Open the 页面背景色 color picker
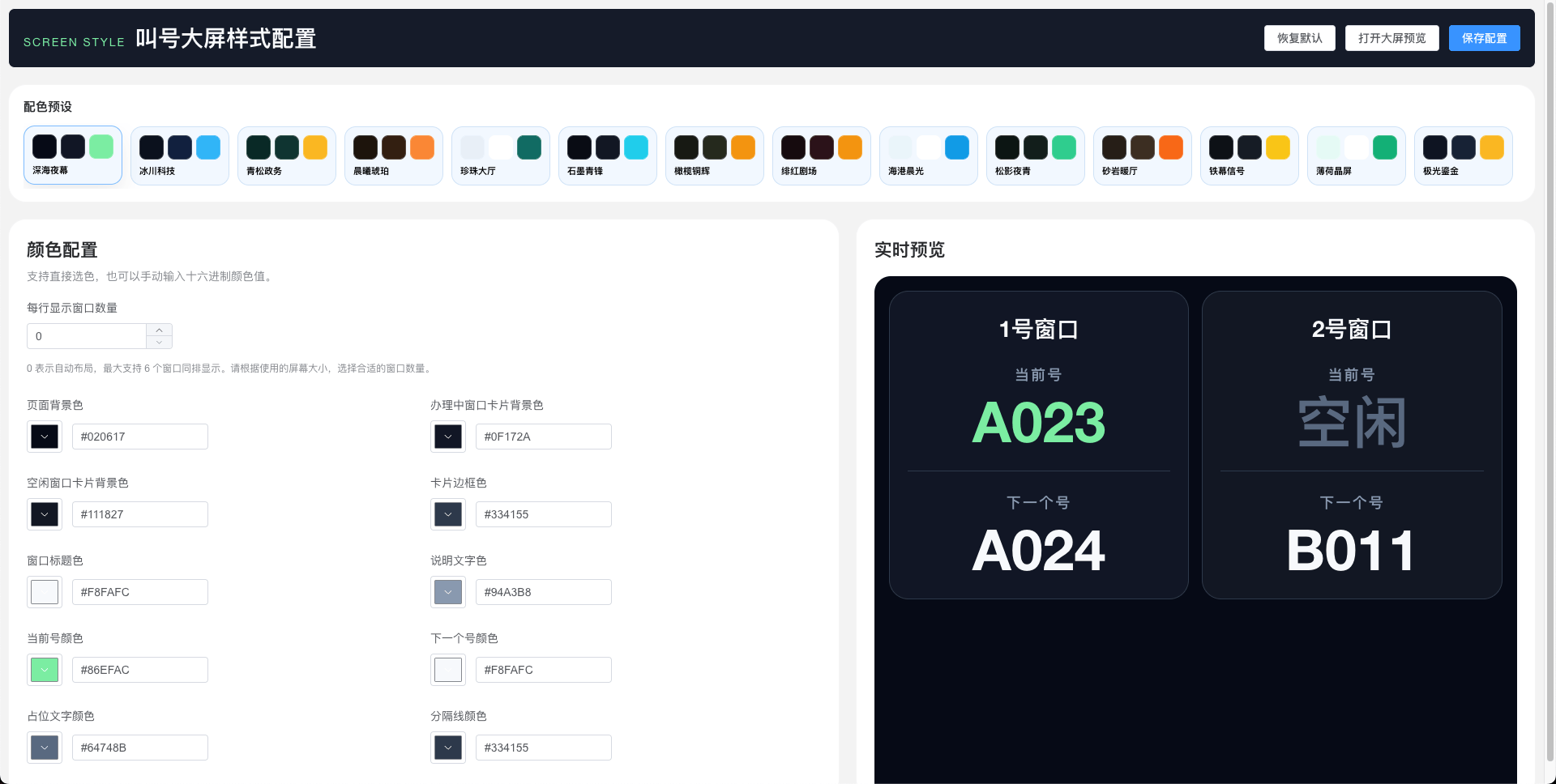This screenshot has height=784, width=1556. click(45, 437)
